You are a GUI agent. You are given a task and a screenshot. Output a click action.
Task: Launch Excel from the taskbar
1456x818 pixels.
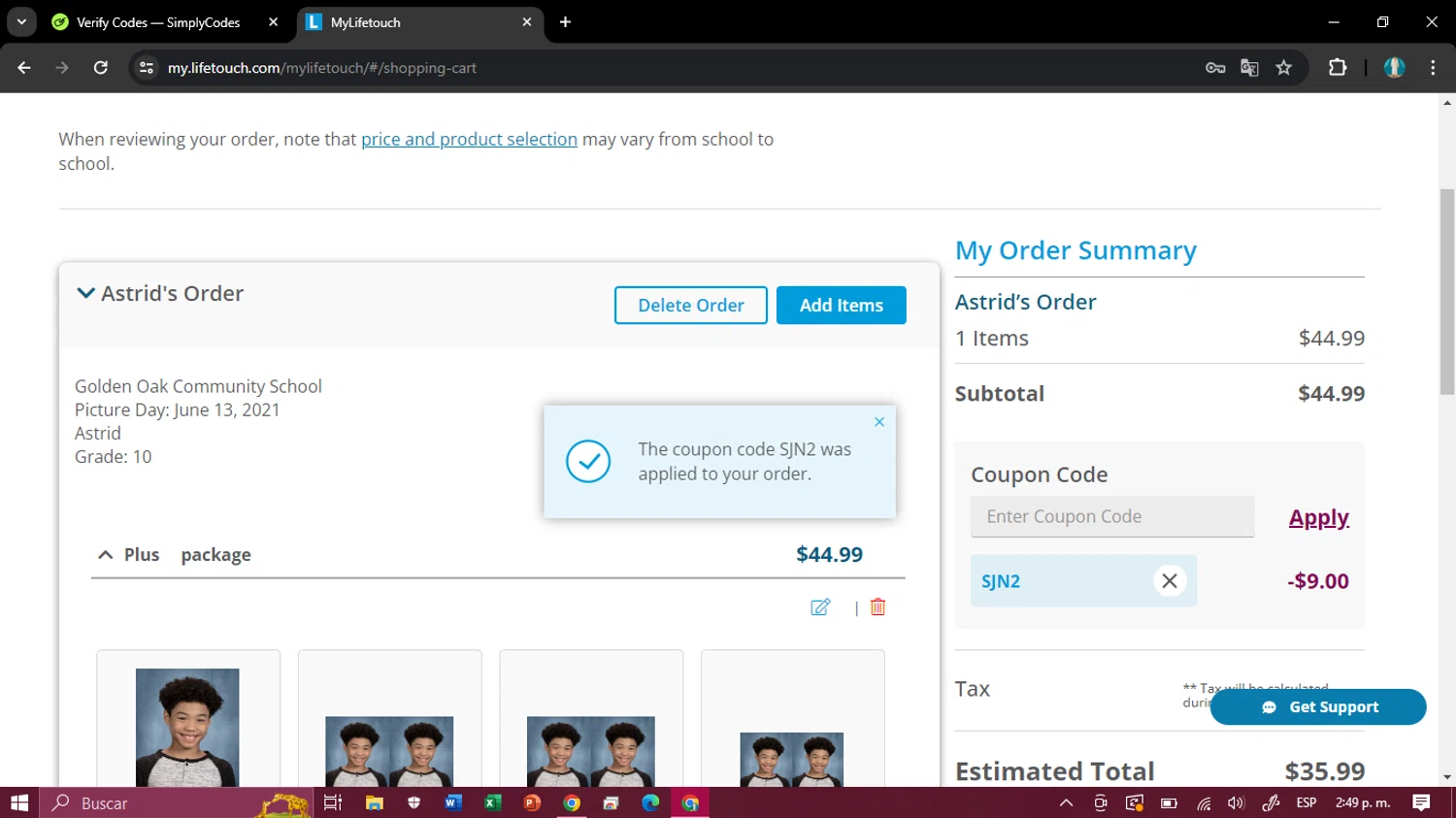pyautogui.click(x=492, y=802)
